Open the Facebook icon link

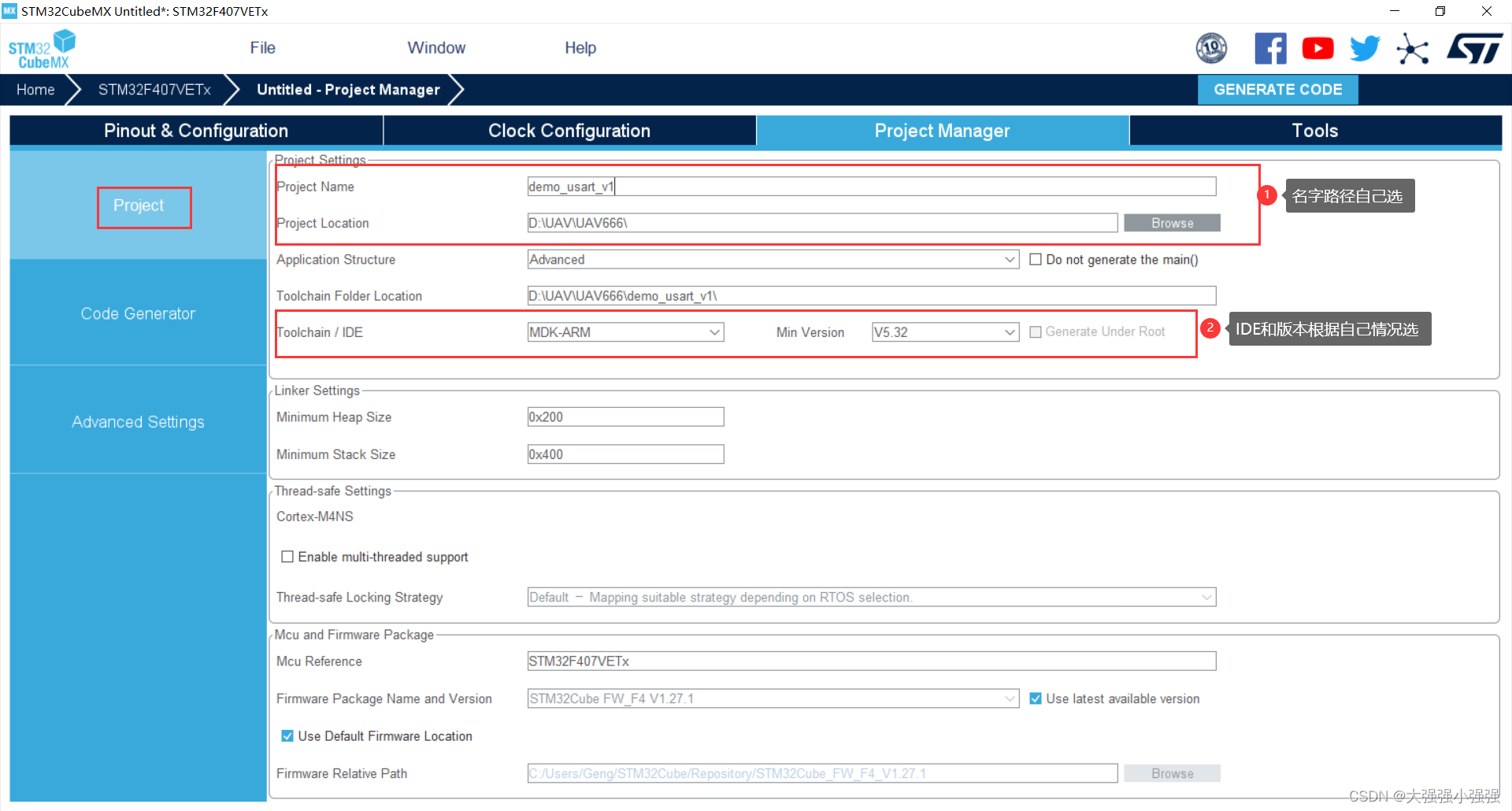1270,48
